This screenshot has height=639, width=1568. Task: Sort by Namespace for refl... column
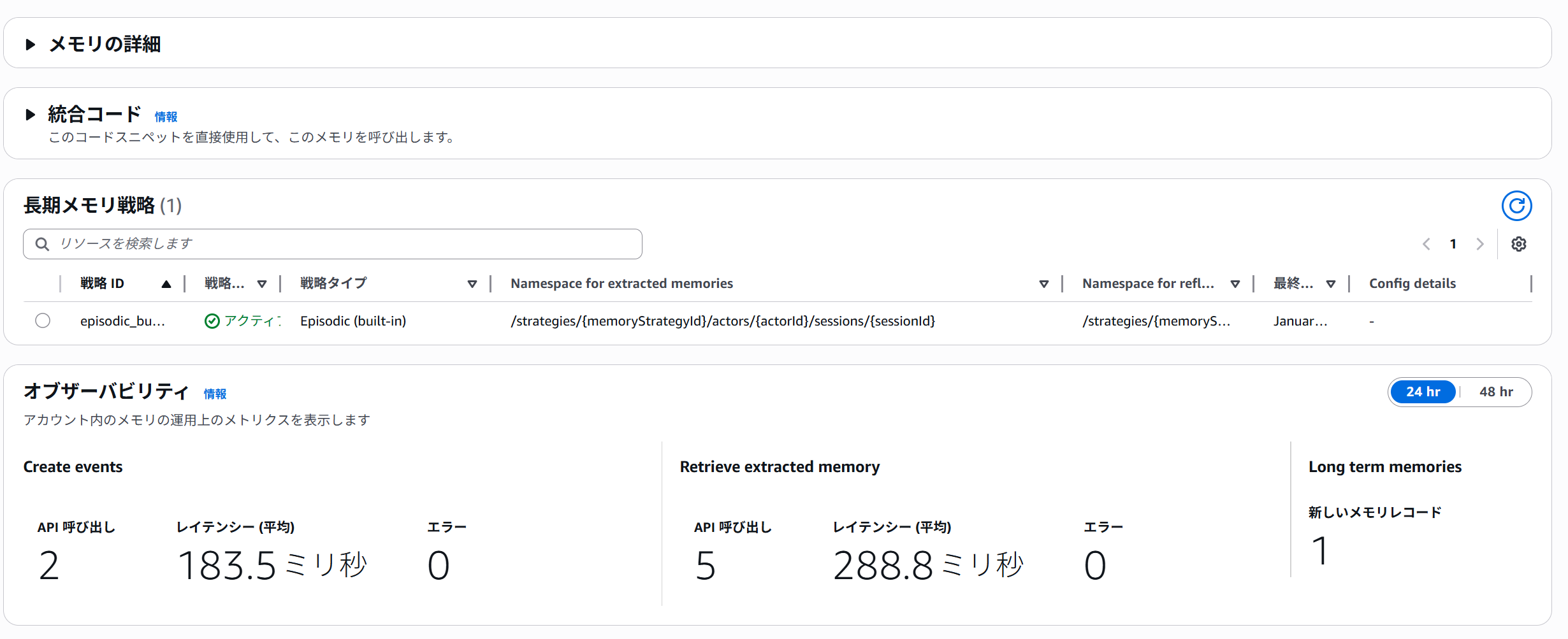(x=1235, y=284)
